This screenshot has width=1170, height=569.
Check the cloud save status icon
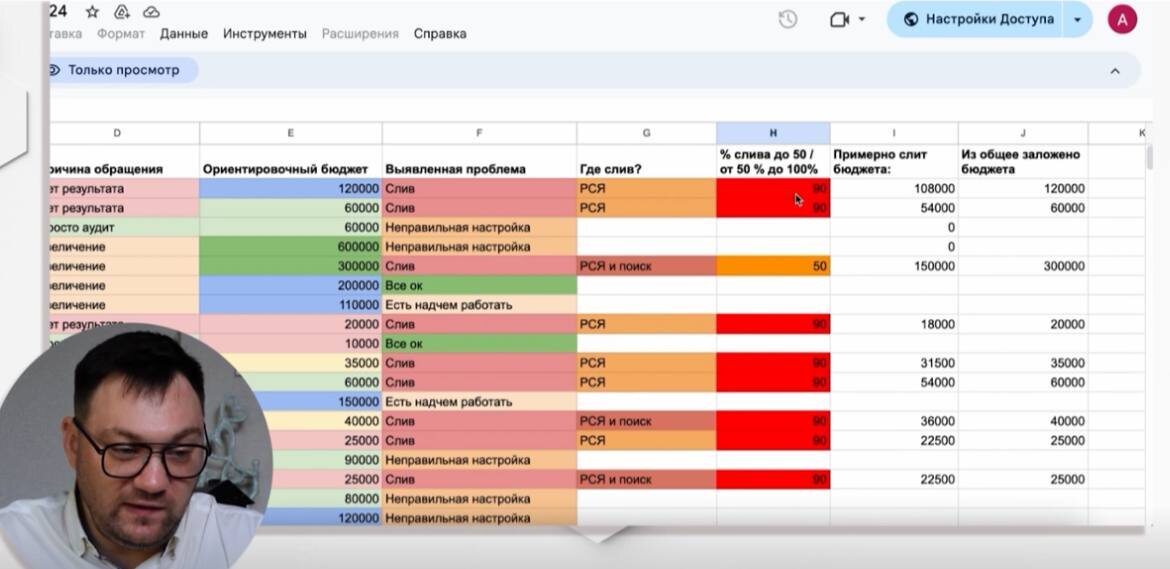[x=151, y=12]
